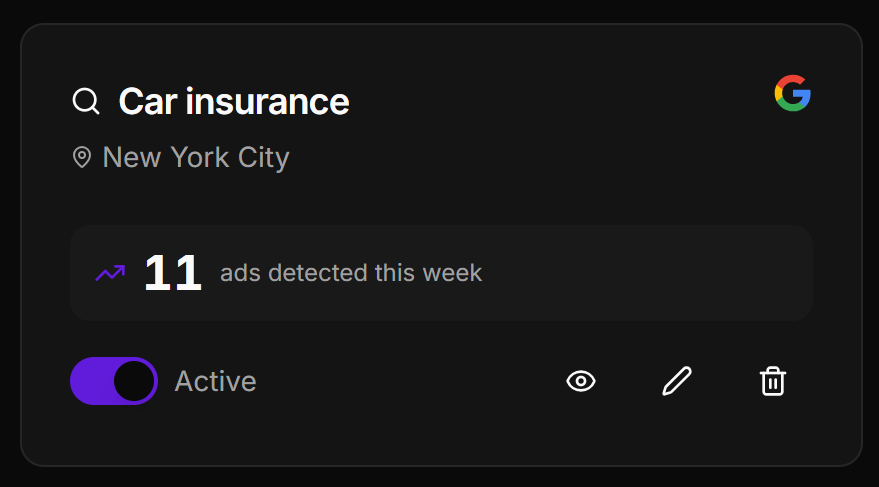
Task: Click the purple trending-up arrow icon
Action: tap(110, 273)
